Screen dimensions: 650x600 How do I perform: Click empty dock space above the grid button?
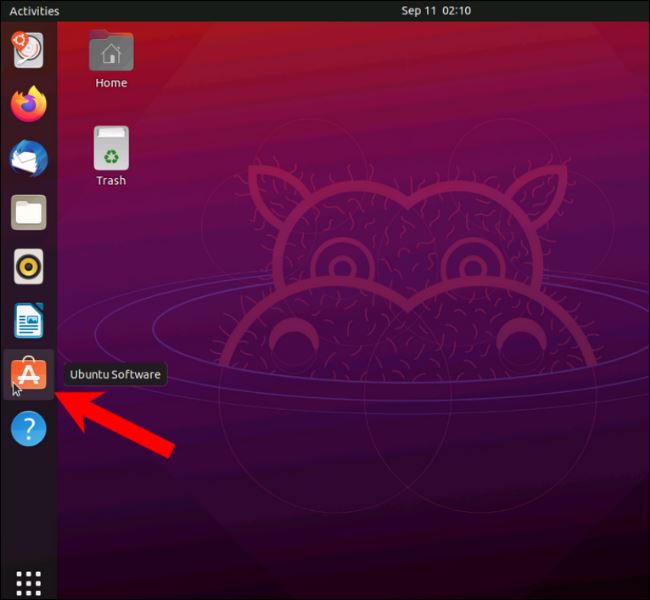(28, 510)
